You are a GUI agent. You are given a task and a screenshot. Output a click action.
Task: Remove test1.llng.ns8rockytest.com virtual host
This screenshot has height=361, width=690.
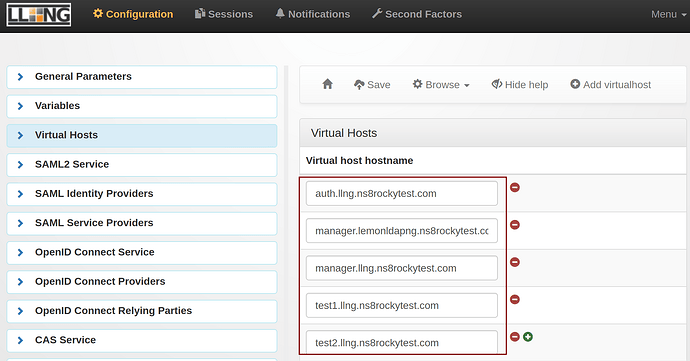pyautogui.click(x=515, y=300)
